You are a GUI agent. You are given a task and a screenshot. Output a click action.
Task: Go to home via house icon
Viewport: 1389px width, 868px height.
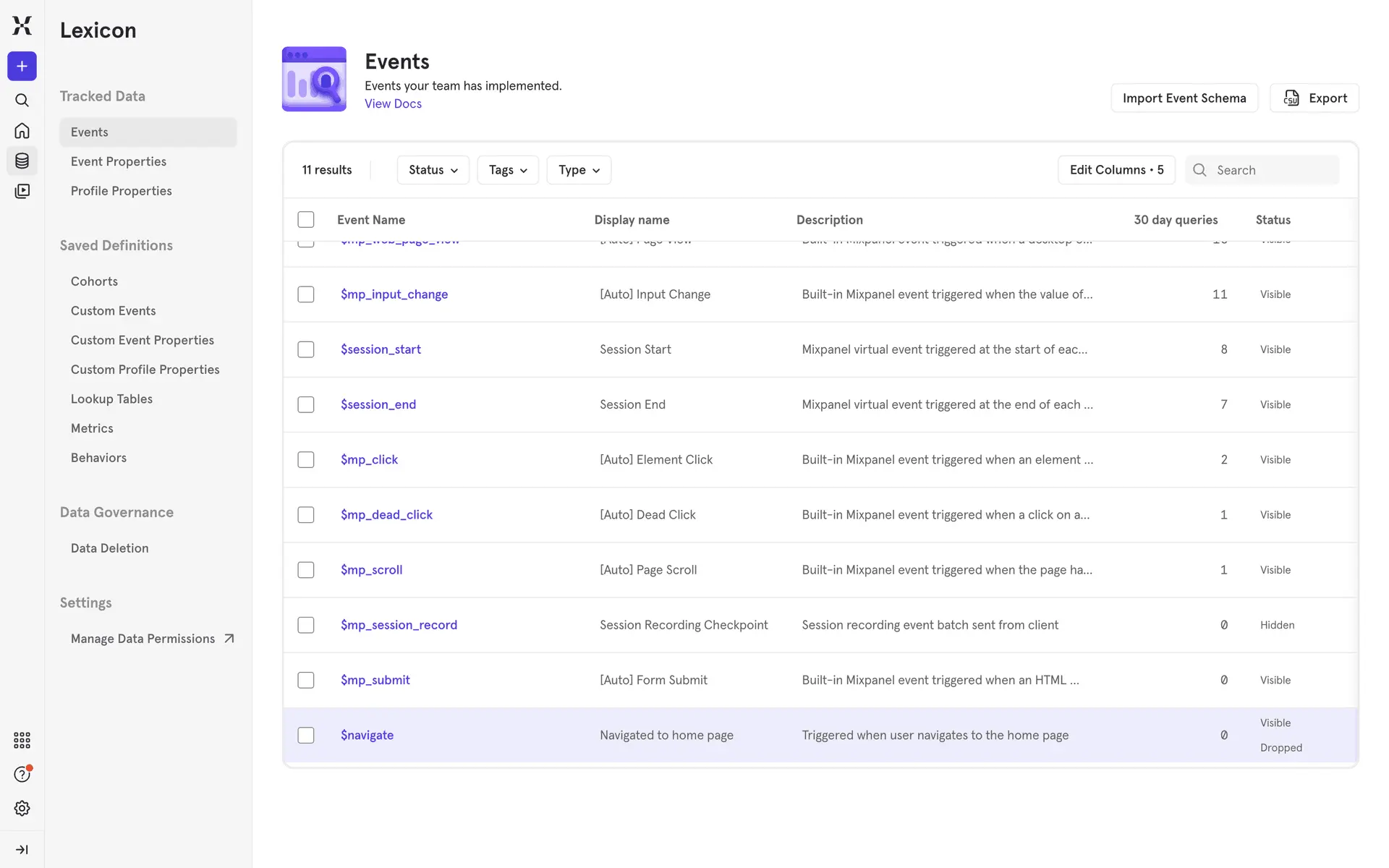pyautogui.click(x=22, y=131)
